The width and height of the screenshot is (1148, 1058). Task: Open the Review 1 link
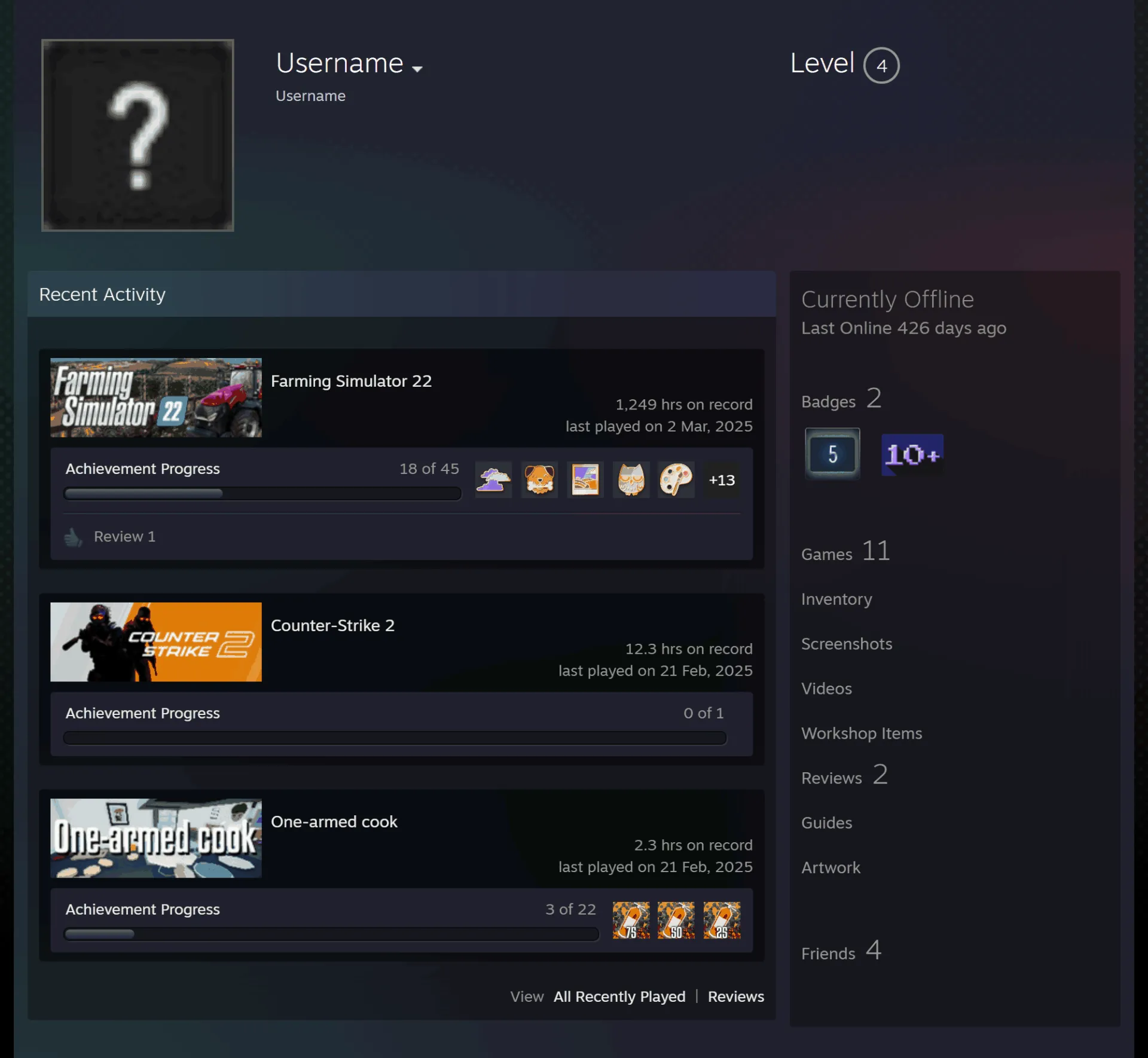tap(124, 536)
